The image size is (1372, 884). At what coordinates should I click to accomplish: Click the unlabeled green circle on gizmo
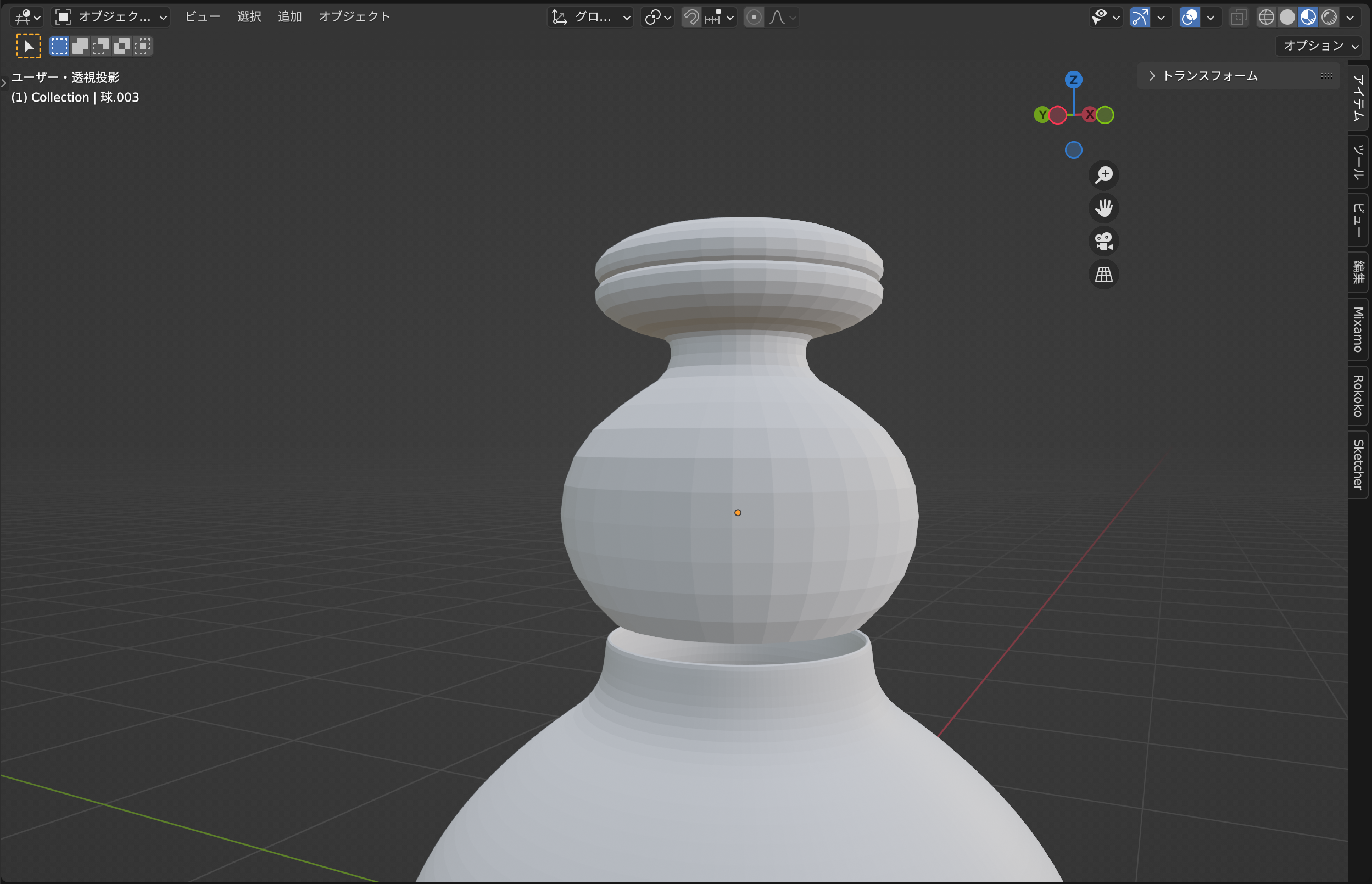(1105, 115)
